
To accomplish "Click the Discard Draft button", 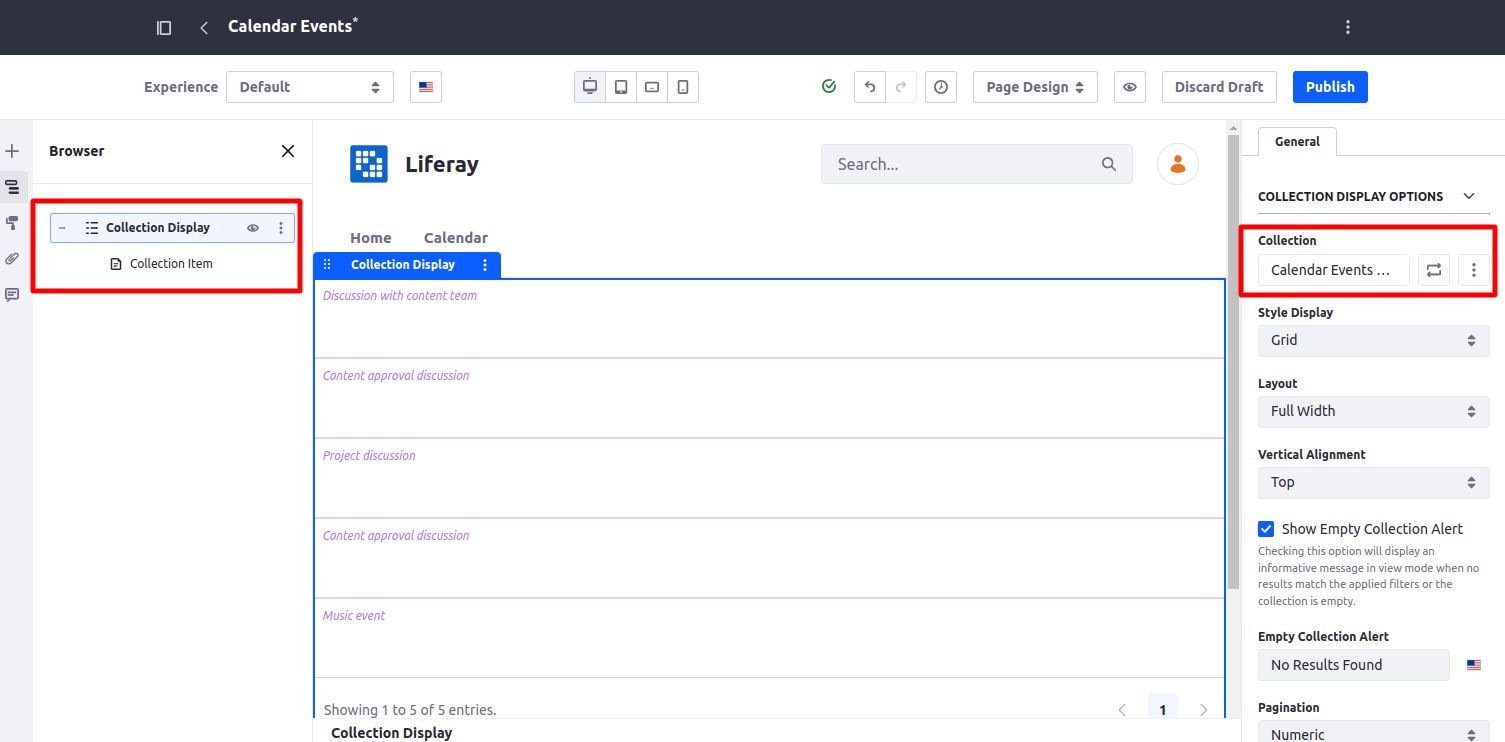I will coord(1219,87).
